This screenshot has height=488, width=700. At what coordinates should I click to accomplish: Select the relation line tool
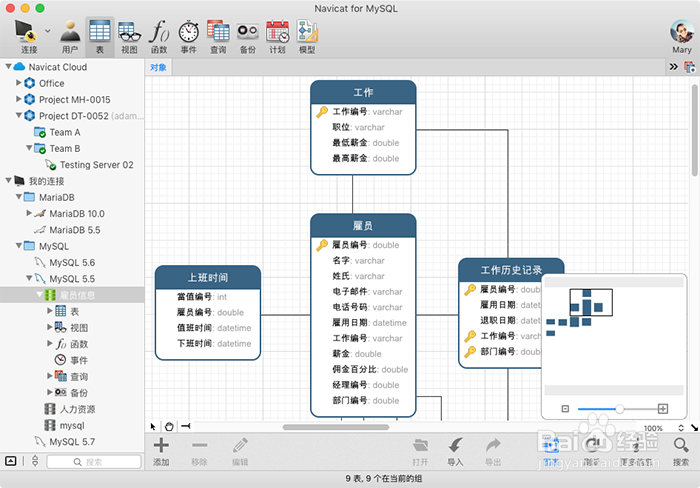(x=186, y=426)
